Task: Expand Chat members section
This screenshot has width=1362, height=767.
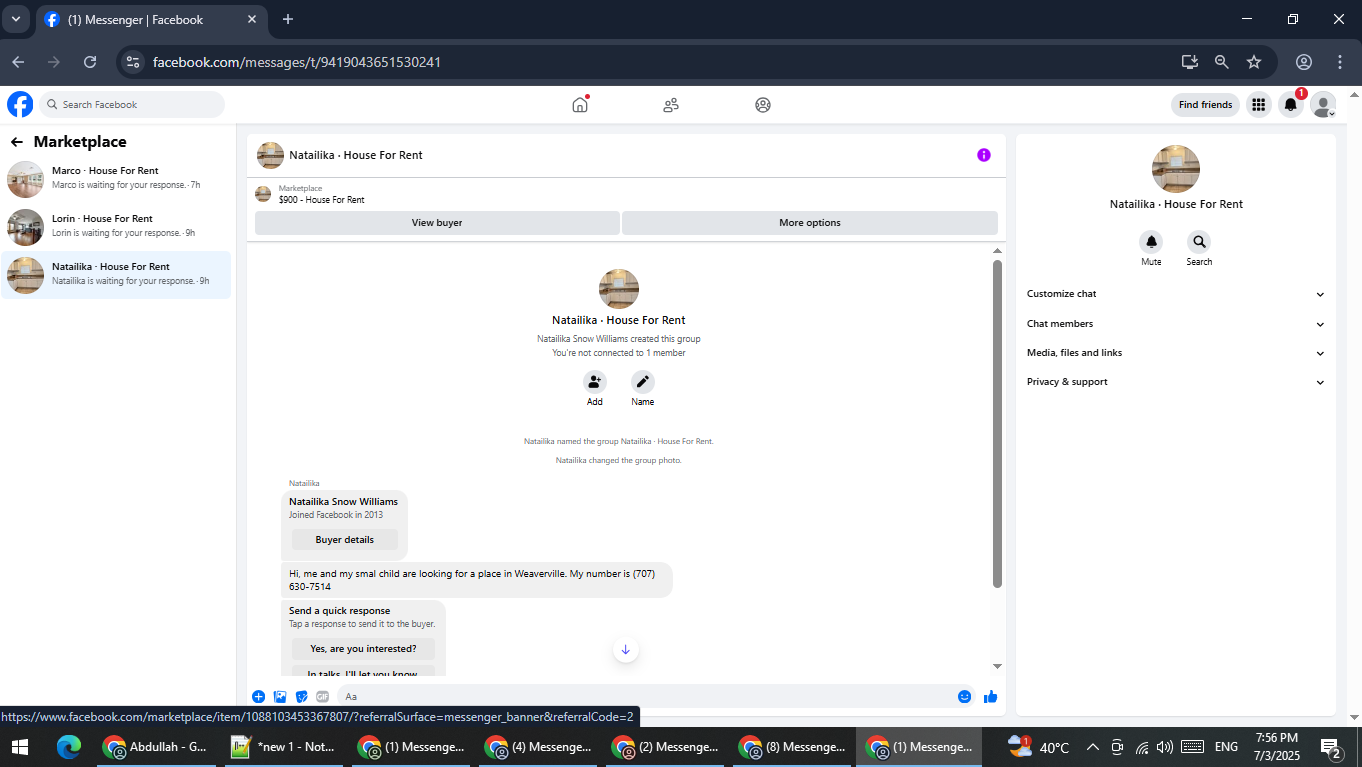Action: 1175,324
